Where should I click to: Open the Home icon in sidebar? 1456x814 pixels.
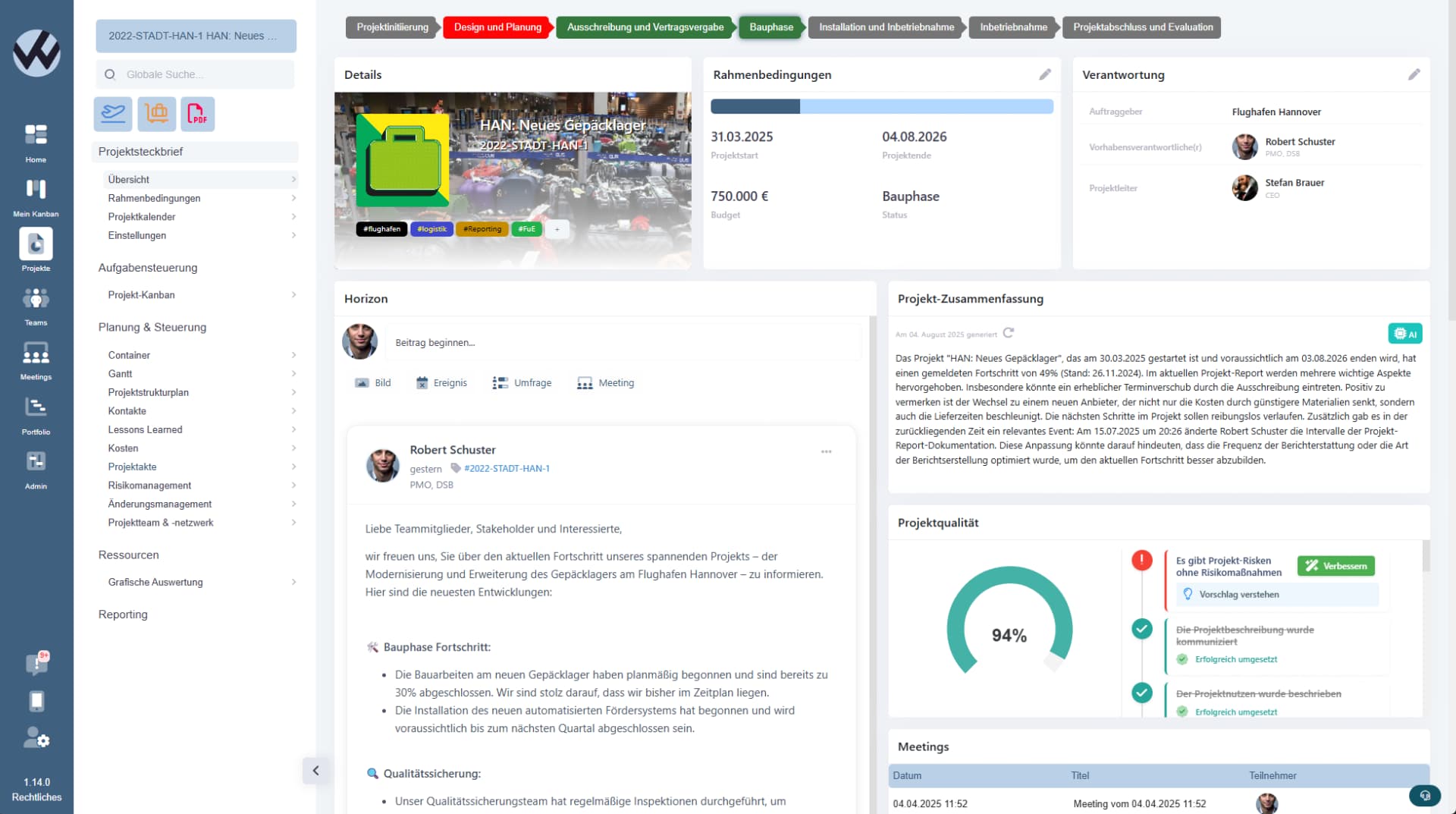[36, 135]
